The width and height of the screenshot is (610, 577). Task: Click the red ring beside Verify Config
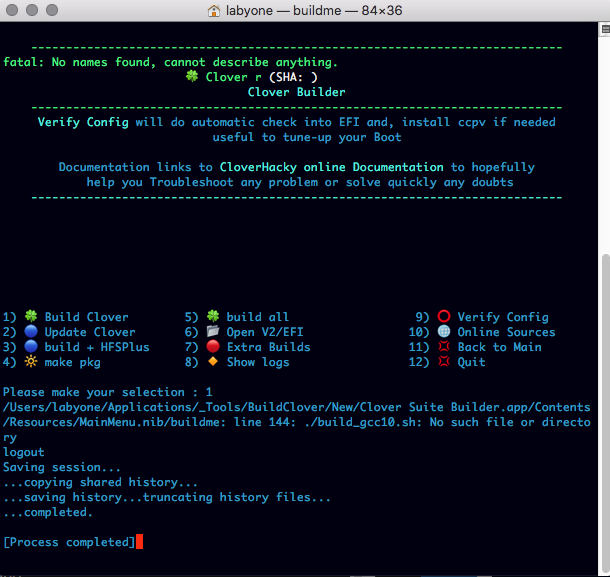pos(444,316)
